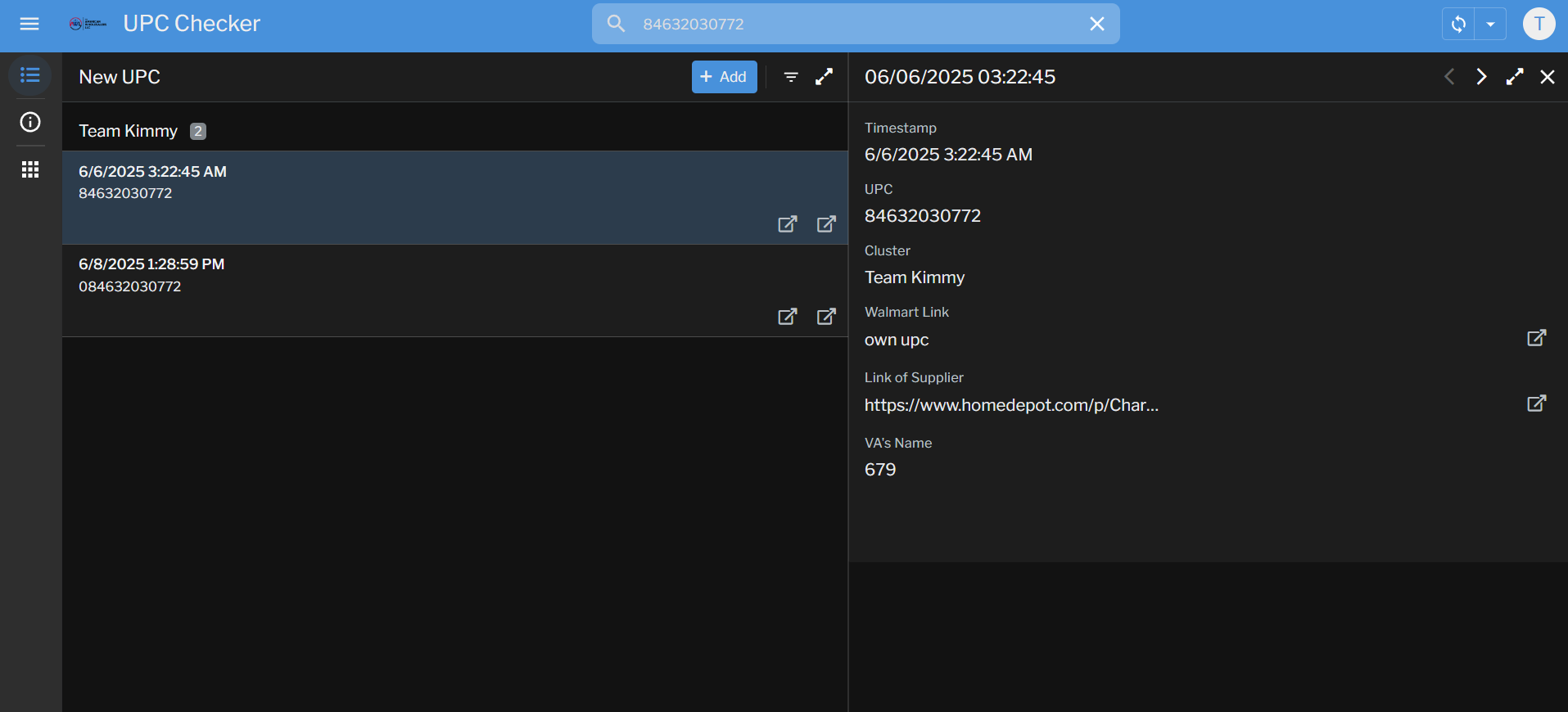Go to the next record arrow

click(1481, 77)
